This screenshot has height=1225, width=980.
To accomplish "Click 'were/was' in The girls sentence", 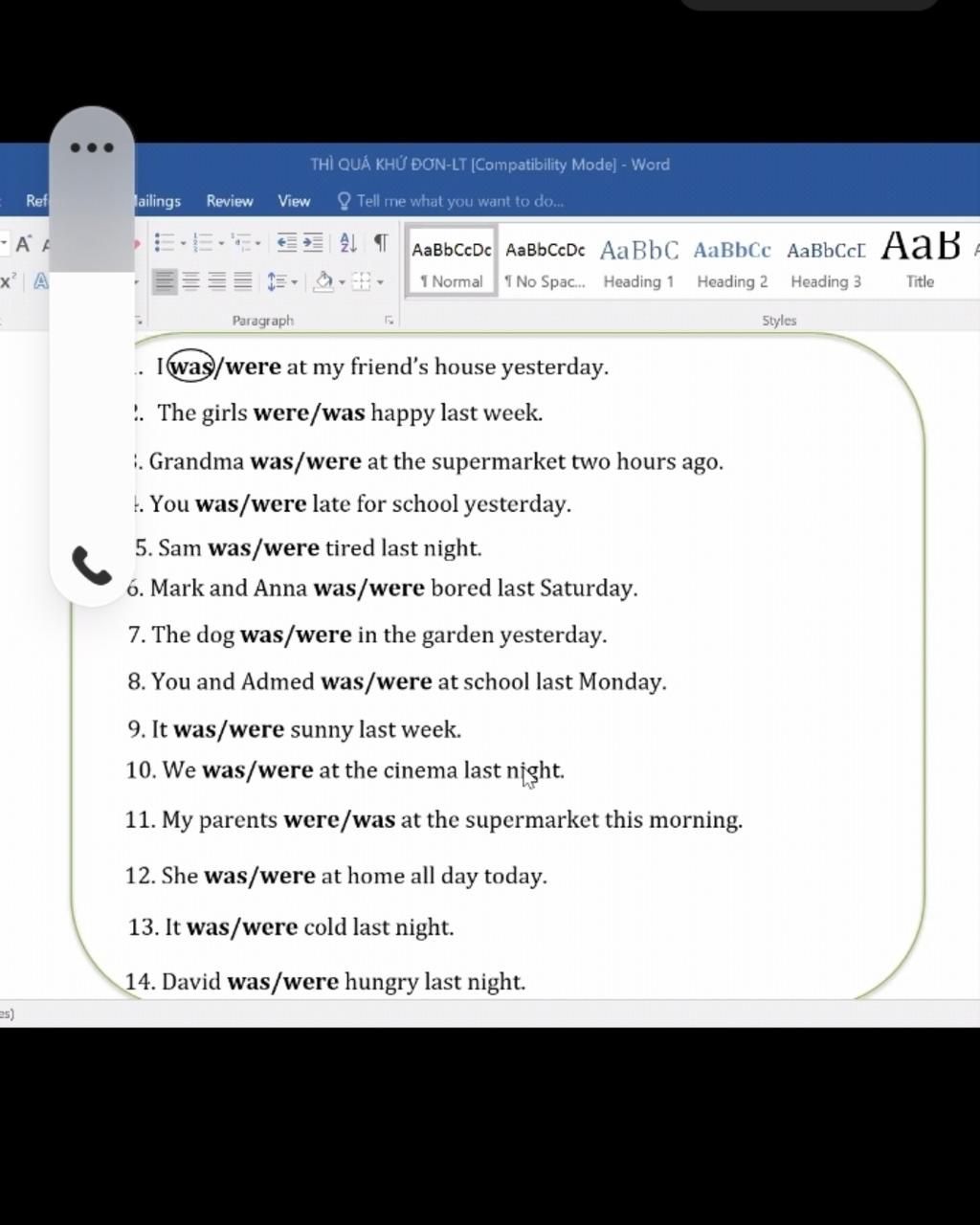I will coord(309,412).
